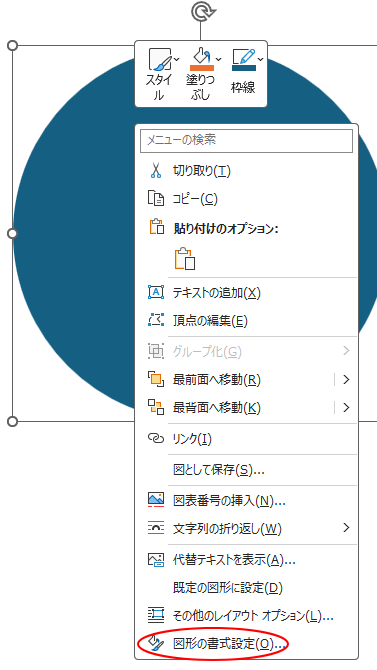The image size is (377, 670).
Task: Select 最前面へ移動(R)
Action: [x=216, y=379]
